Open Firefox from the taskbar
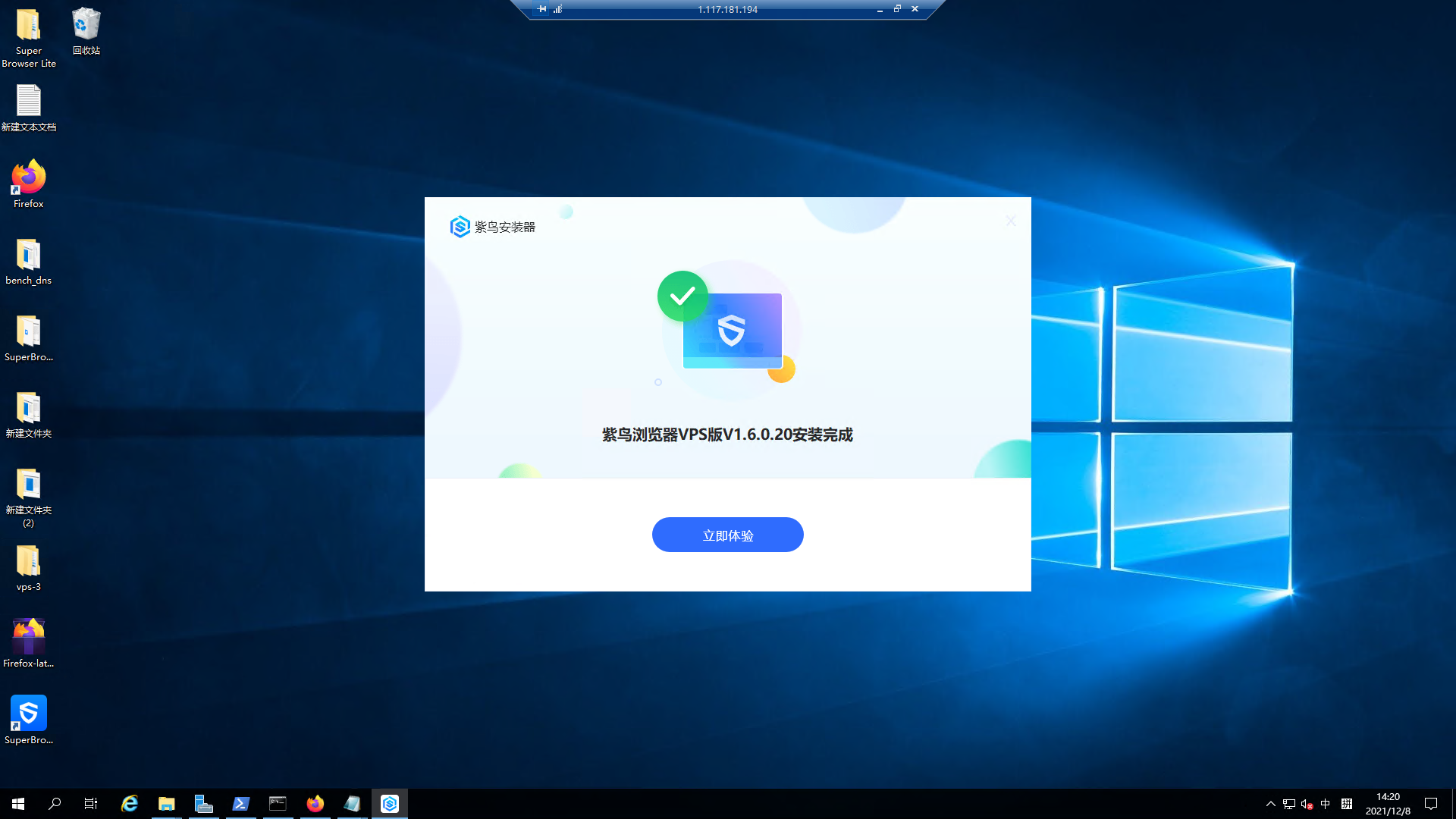Viewport: 1456px width, 819px height. coord(315,804)
